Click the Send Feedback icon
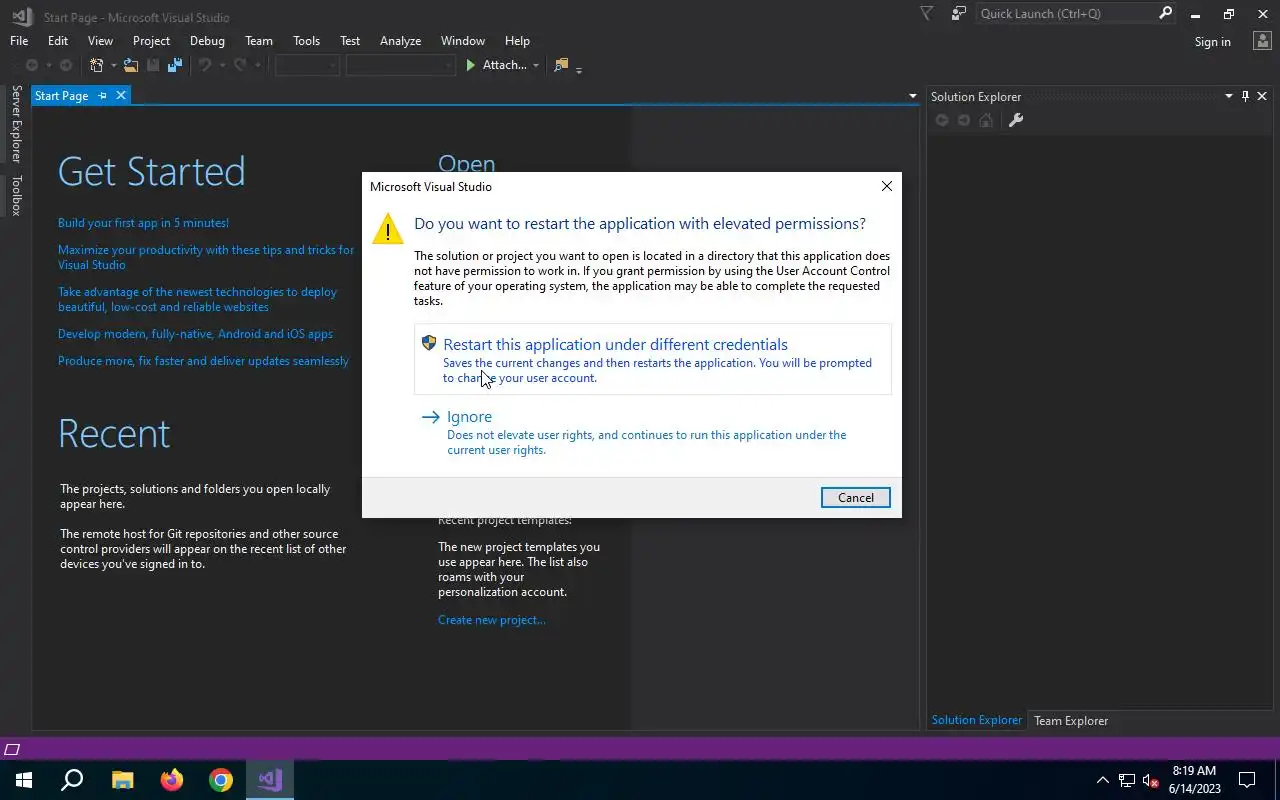1280x800 pixels. [959, 13]
